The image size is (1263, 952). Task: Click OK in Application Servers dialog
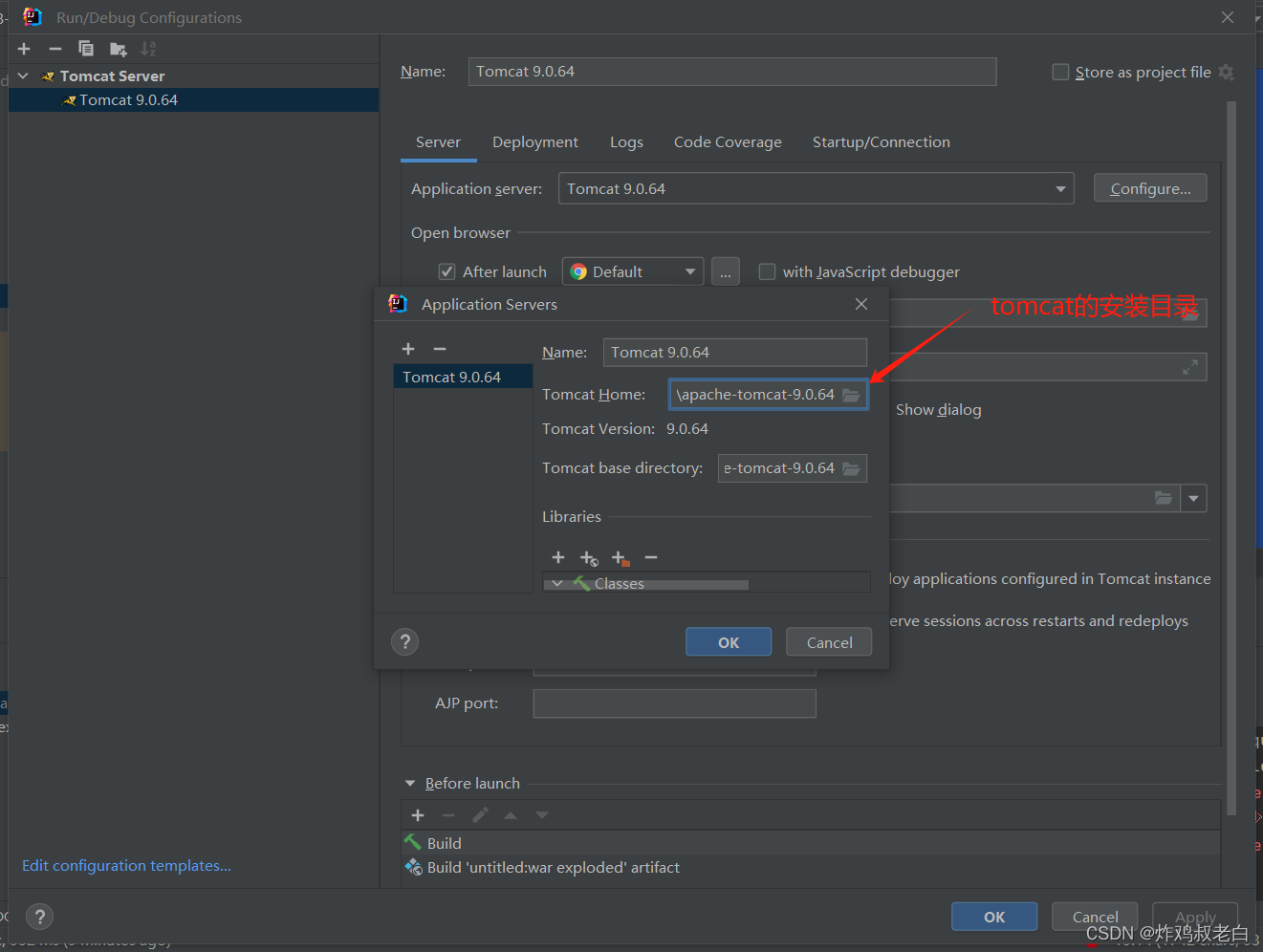tap(729, 642)
